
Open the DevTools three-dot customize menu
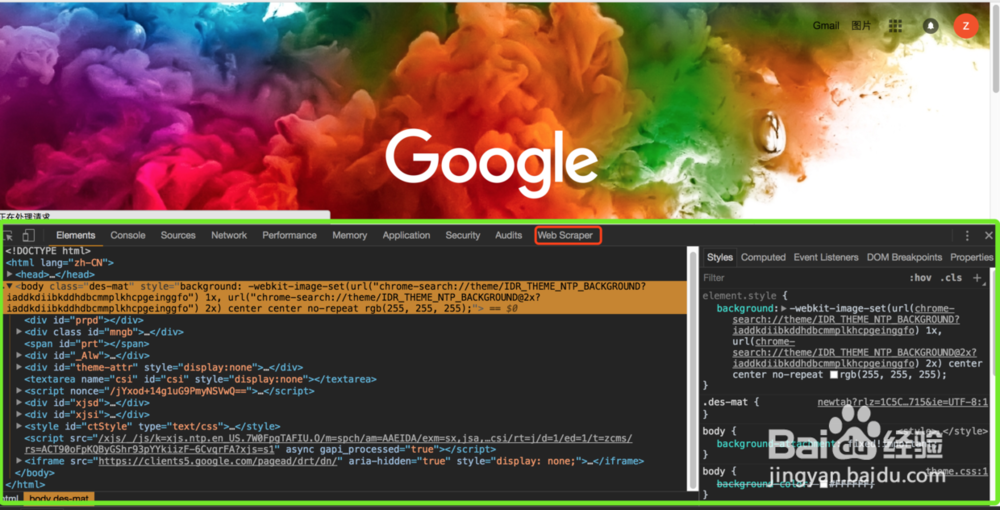tap(967, 235)
